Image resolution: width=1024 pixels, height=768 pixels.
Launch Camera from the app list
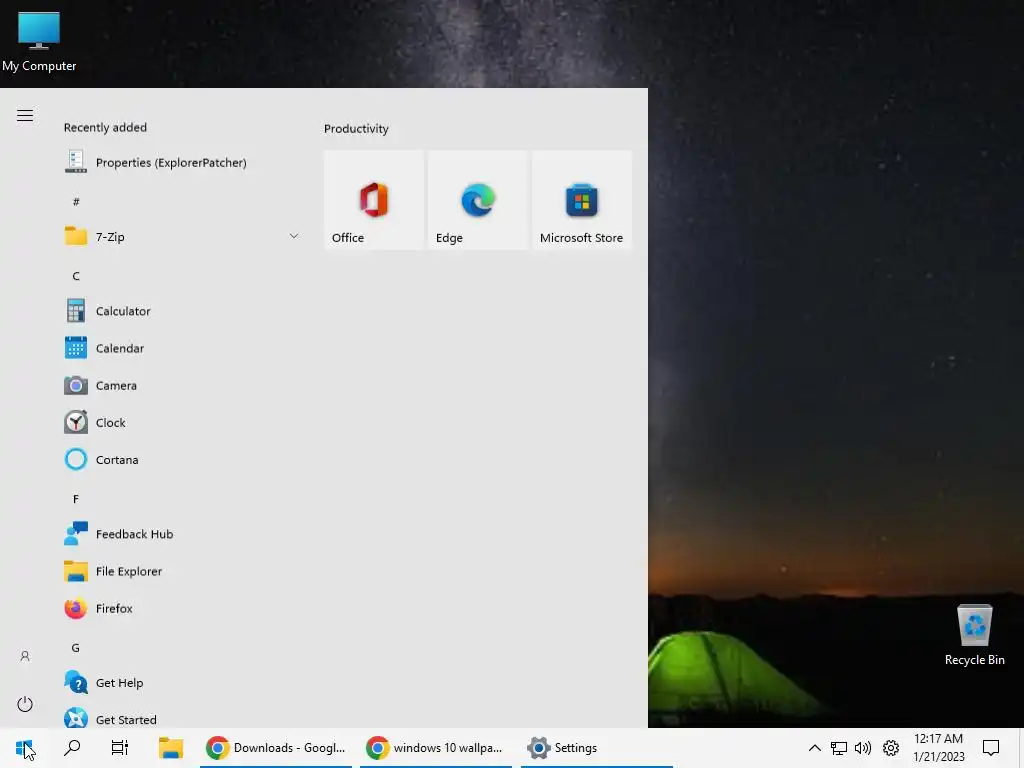pyautogui.click(x=183, y=385)
